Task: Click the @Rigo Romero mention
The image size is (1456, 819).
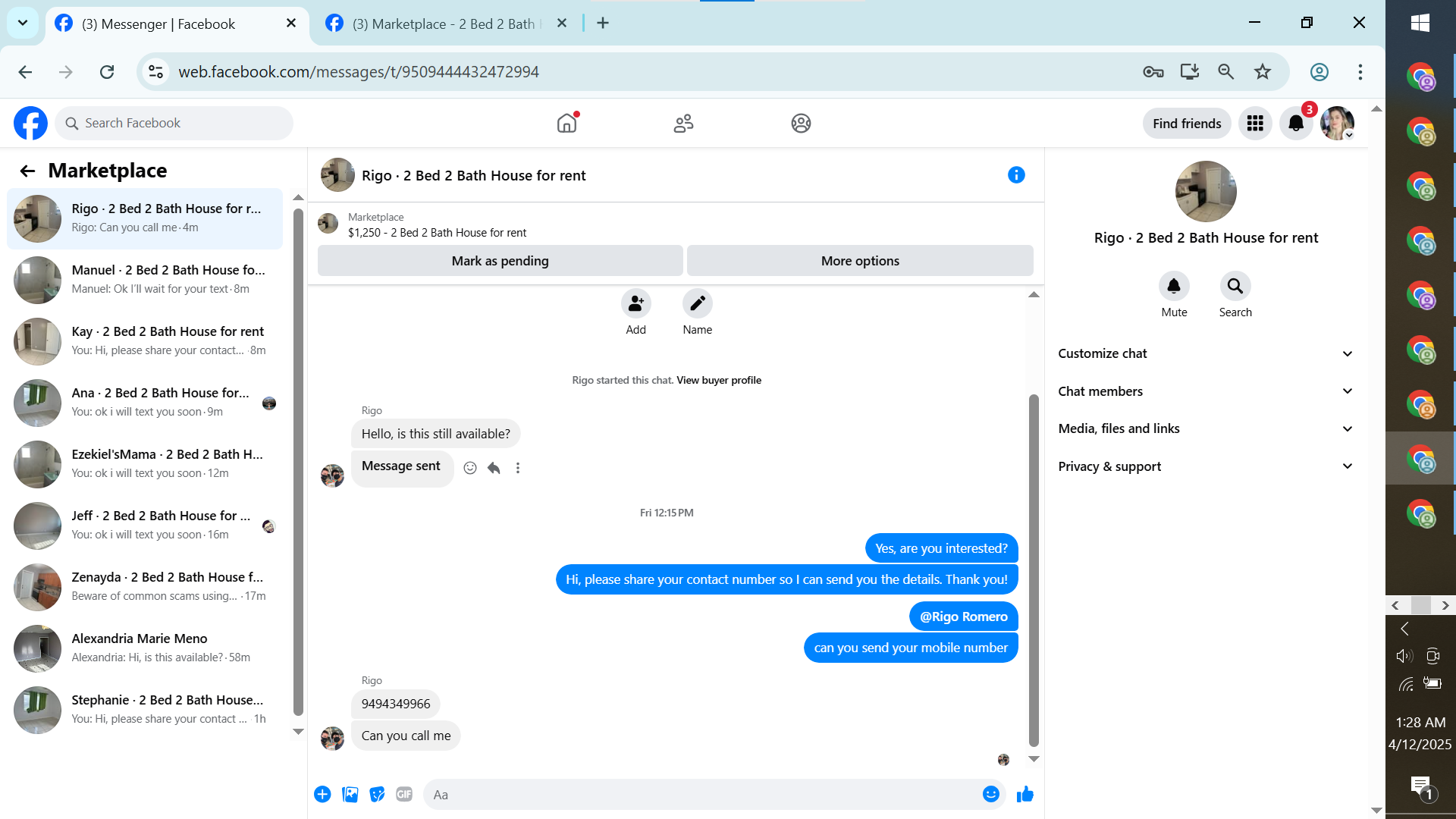Action: point(963,617)
